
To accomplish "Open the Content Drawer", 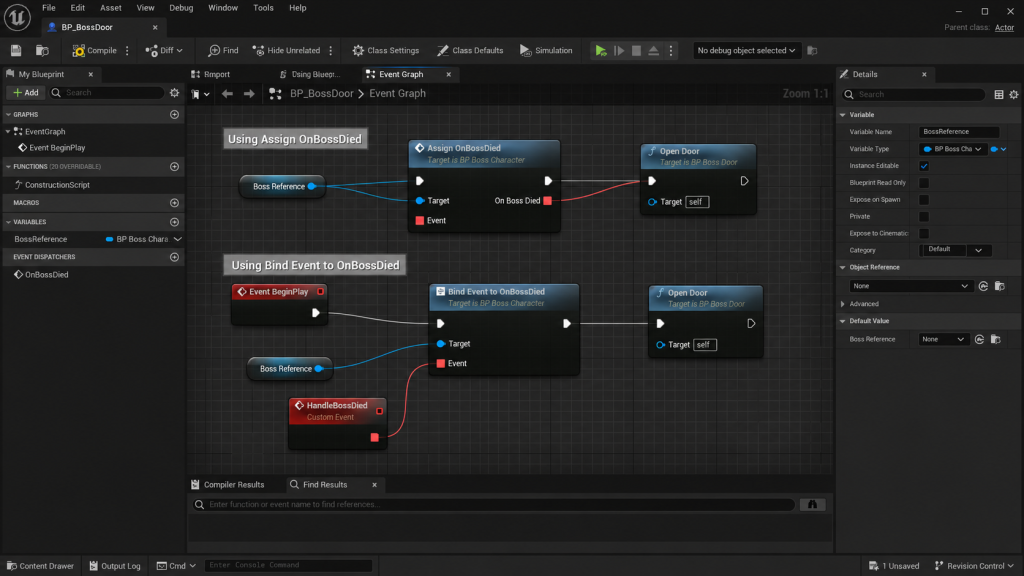I will 40,566.
